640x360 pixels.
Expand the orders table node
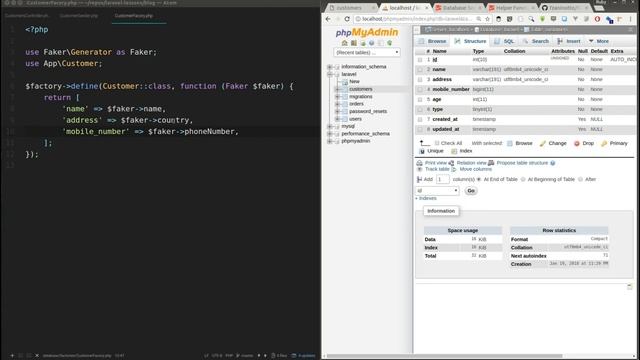[337, 104]
